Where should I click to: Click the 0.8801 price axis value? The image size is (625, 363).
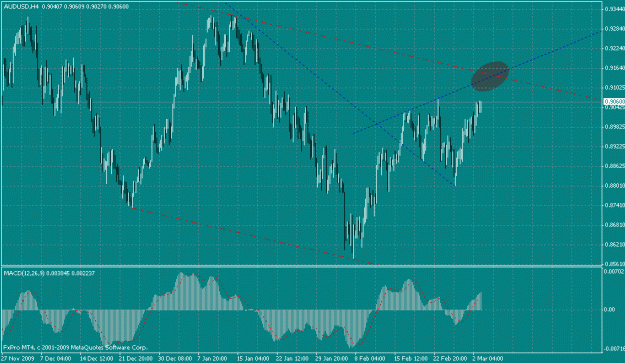(x=616, y=186)
